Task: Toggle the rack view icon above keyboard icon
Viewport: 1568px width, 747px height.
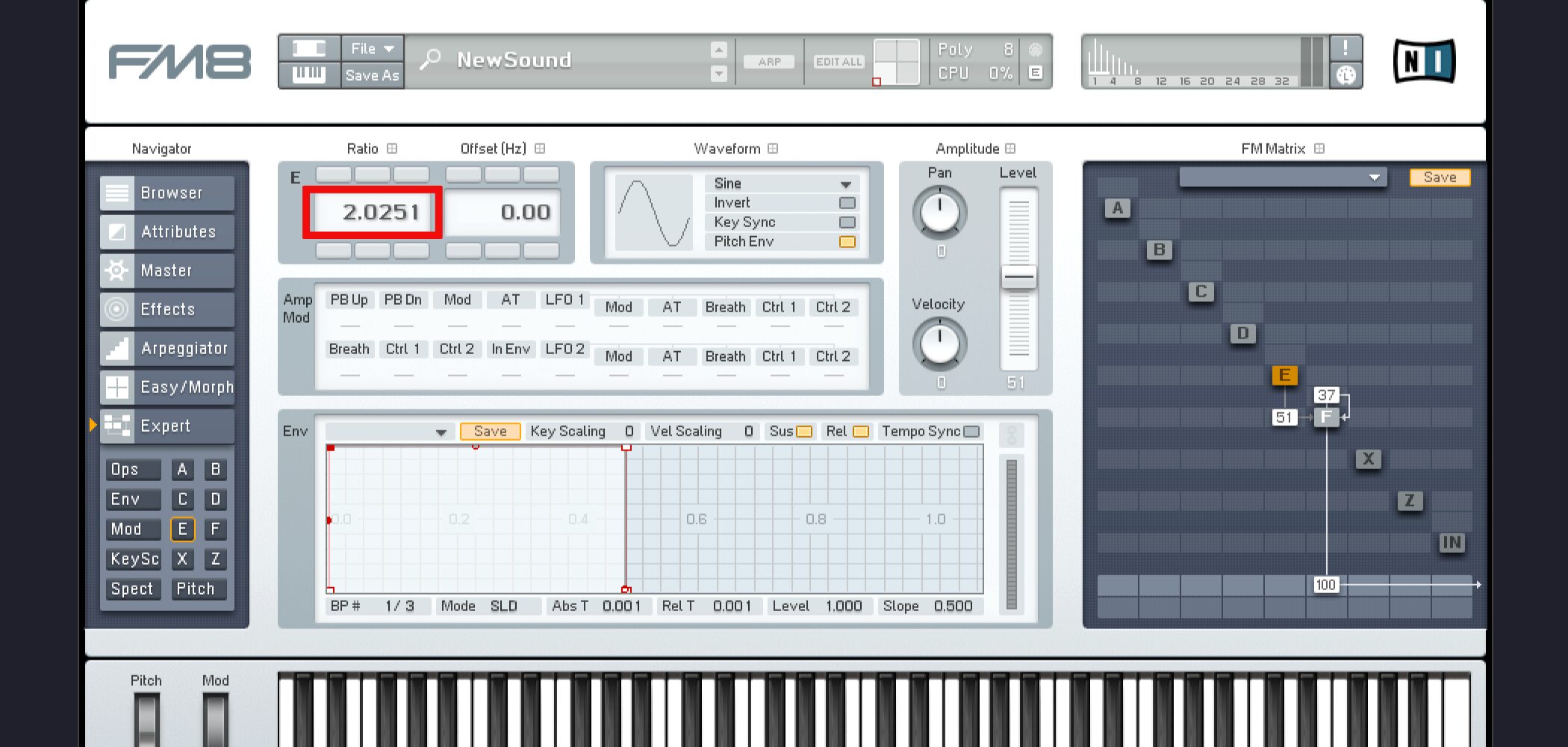Action: (309, 49)
